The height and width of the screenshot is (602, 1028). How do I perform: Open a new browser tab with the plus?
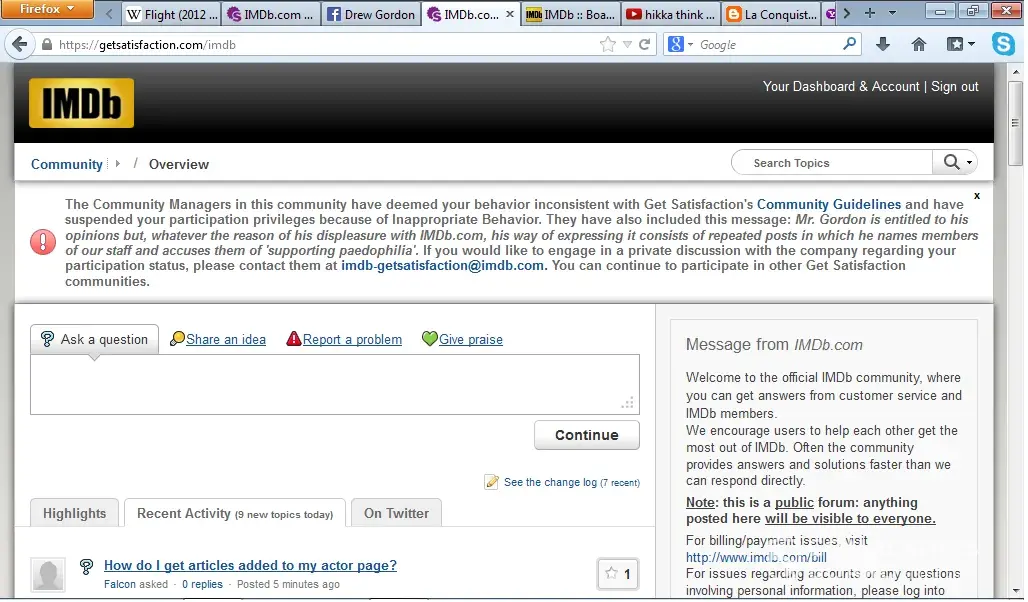tap(870, 13)
